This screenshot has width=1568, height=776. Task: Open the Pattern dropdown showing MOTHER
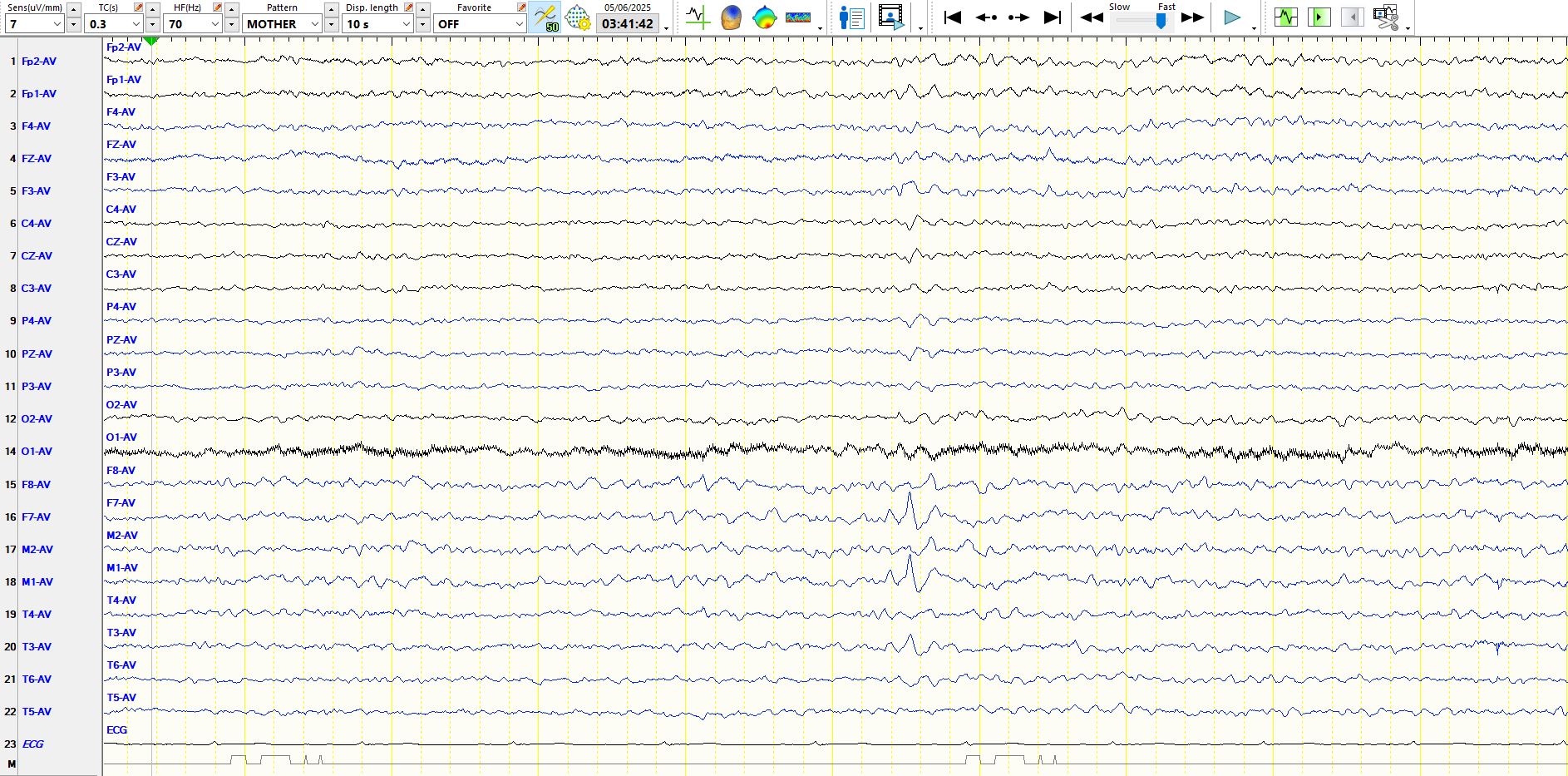pyautogui.click(x=283, y=24)
